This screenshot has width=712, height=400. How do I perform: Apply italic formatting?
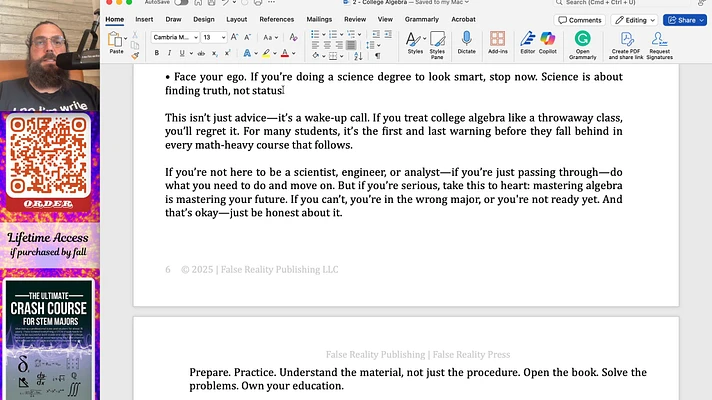point(170,54)
